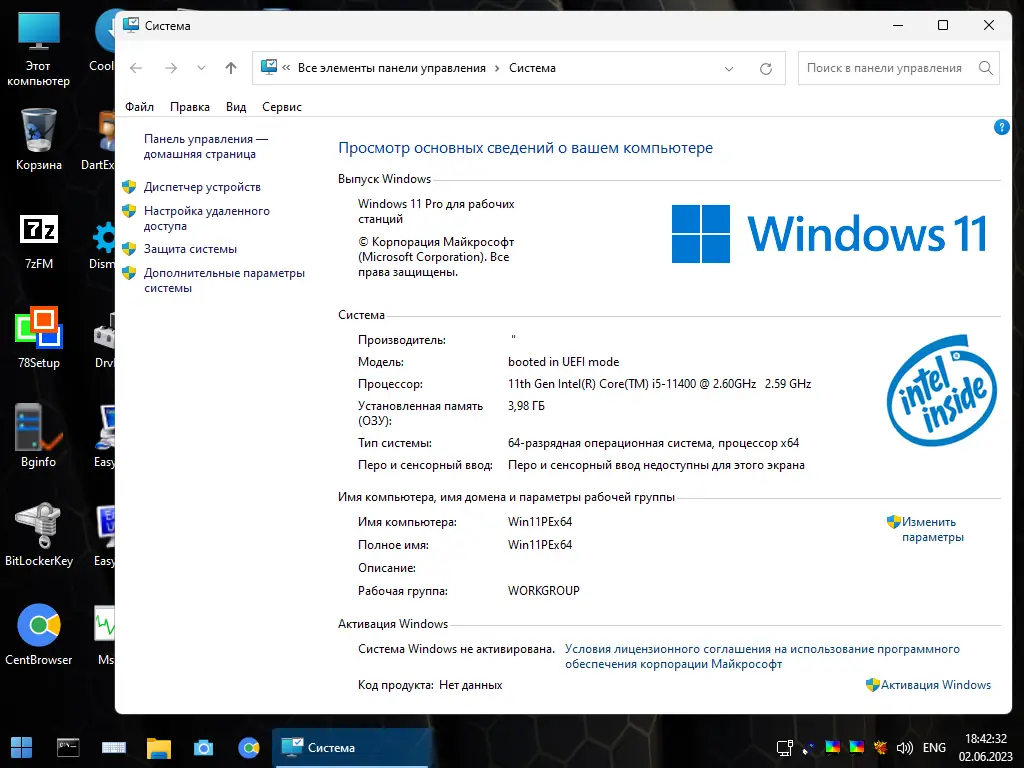Click the Intel inside logo

[941, 391]
